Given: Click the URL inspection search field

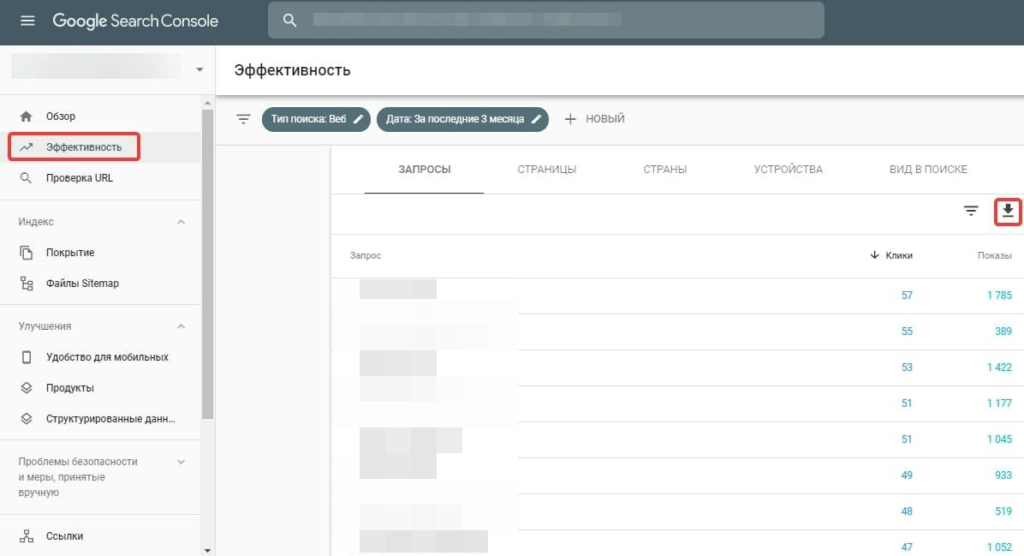Looking at the screenshot, I should [545, 20].
